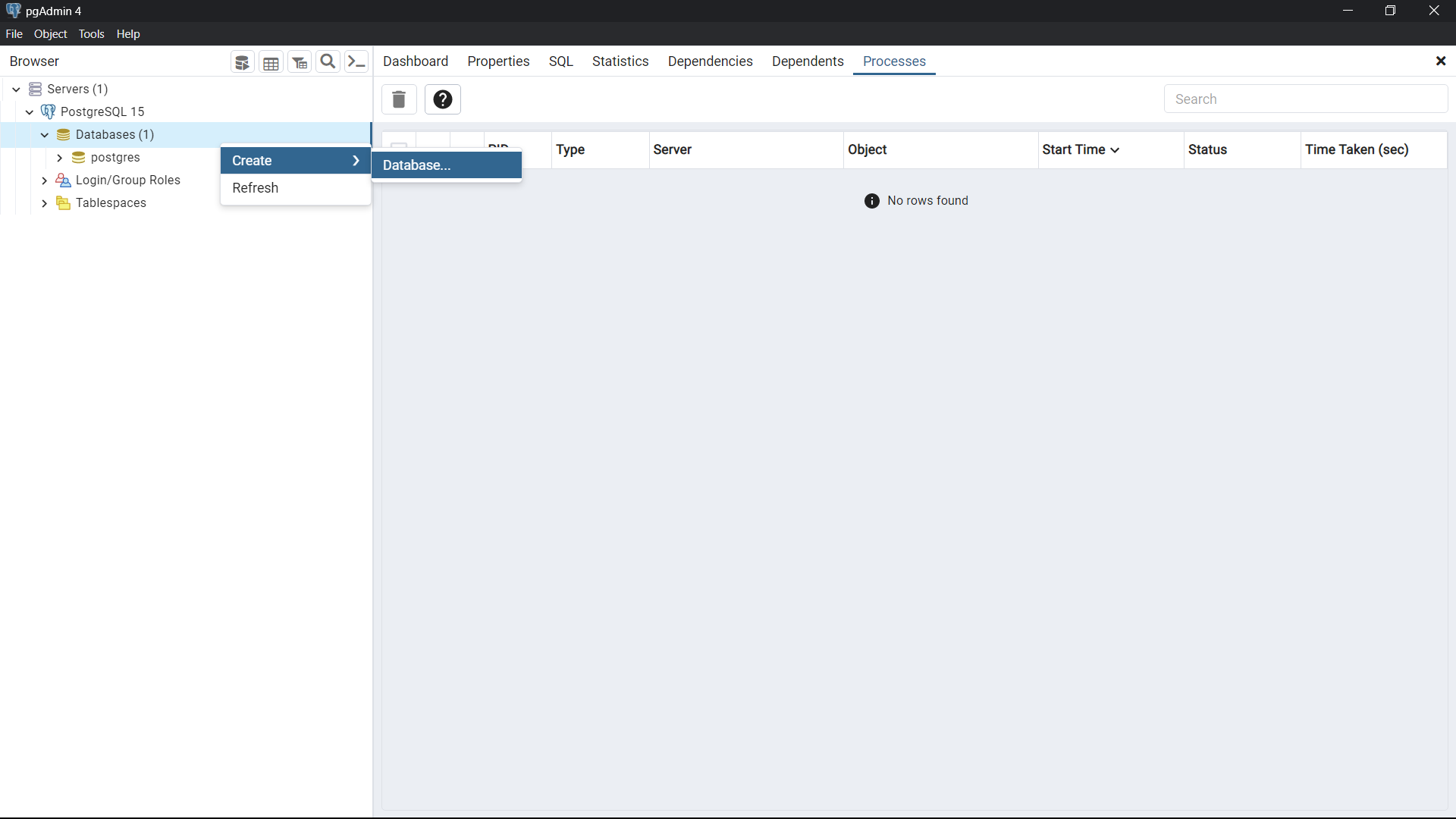This screenshot has height=819, width=1456.
Task: Switch to the Statistics tab
Action: 620,61
